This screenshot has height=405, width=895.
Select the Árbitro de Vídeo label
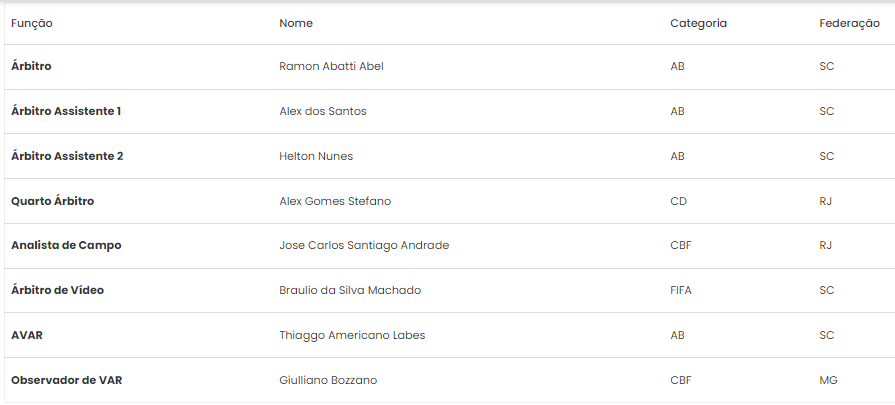[58, 290]
